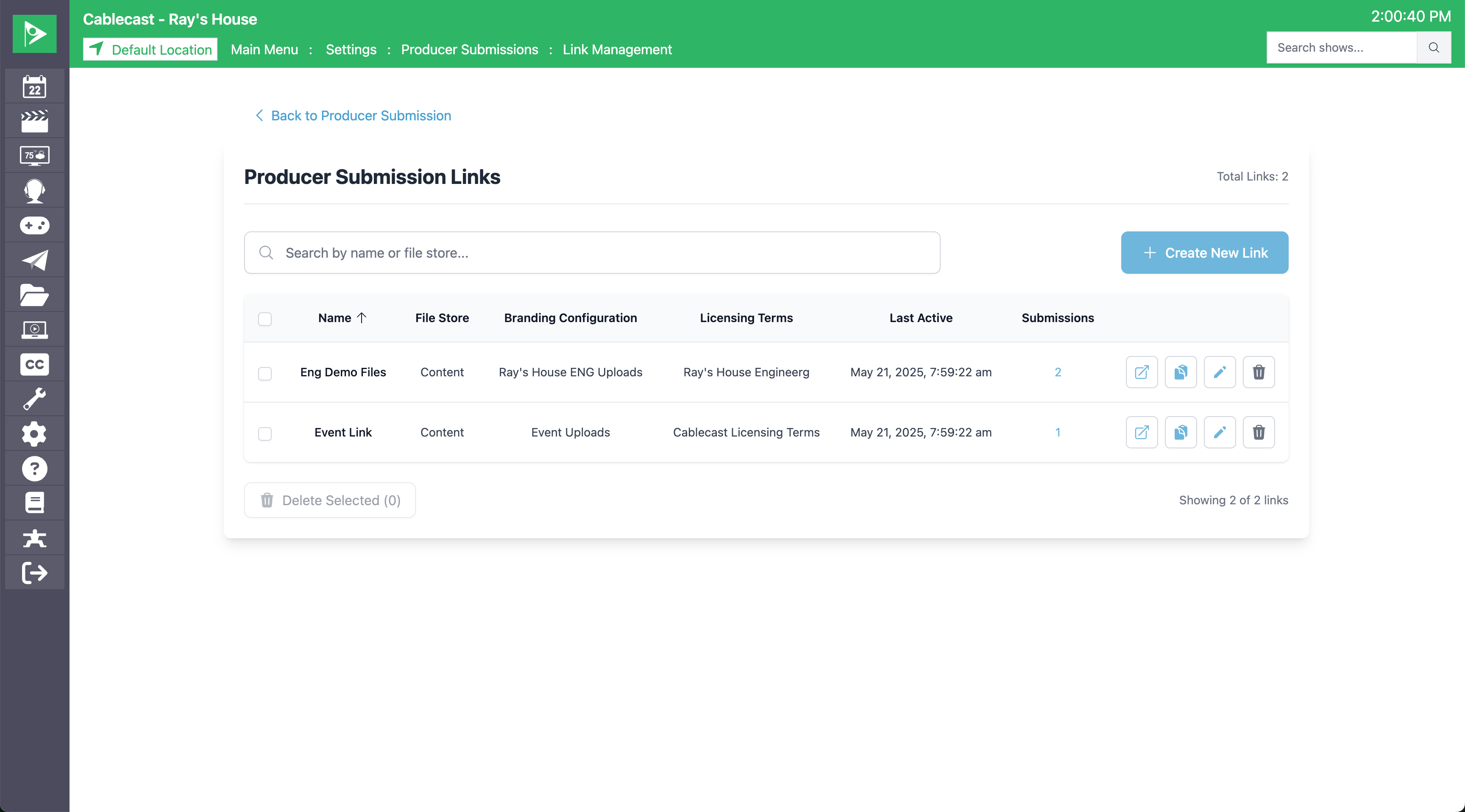Viewport: 1465px width, 812px height.
Task: Check the Eng Demo Files row checkbox
Action: (x=265, y=373)
